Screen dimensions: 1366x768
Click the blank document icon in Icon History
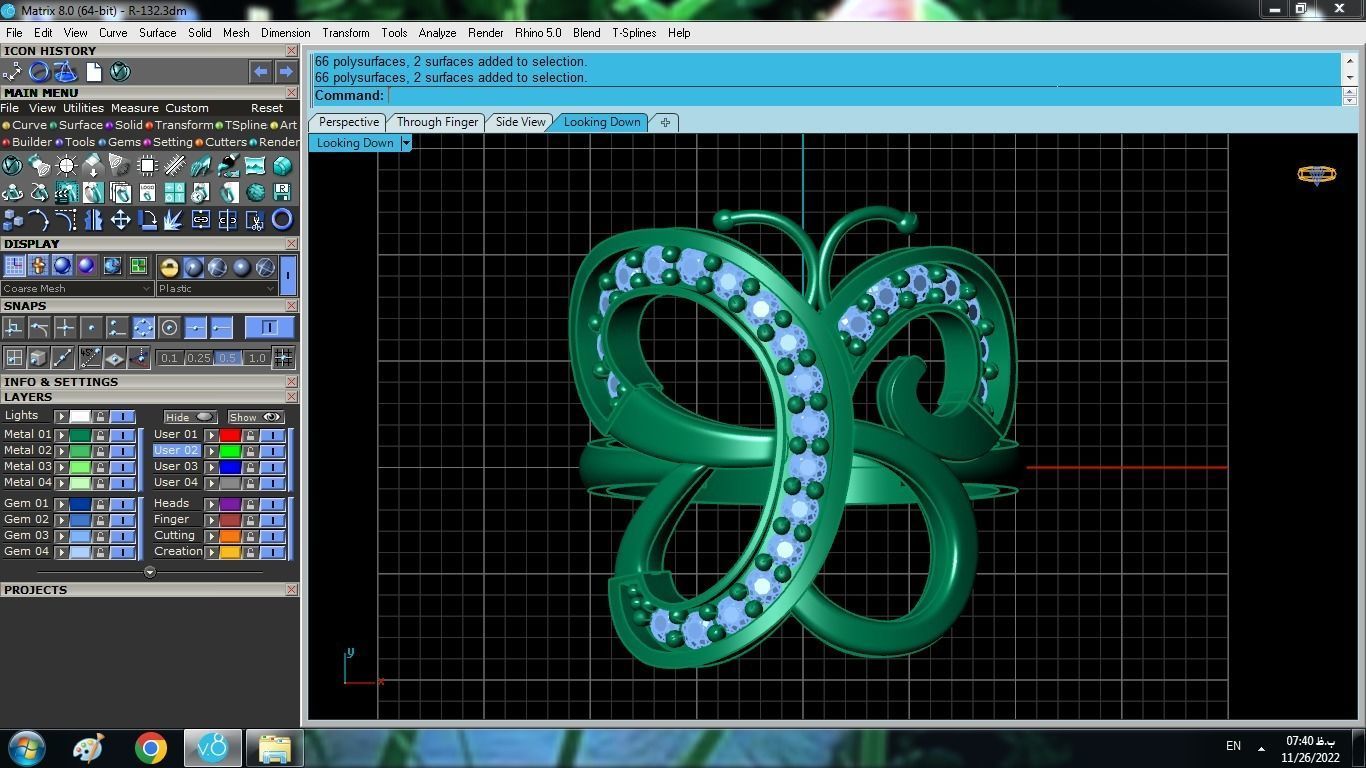93,71
